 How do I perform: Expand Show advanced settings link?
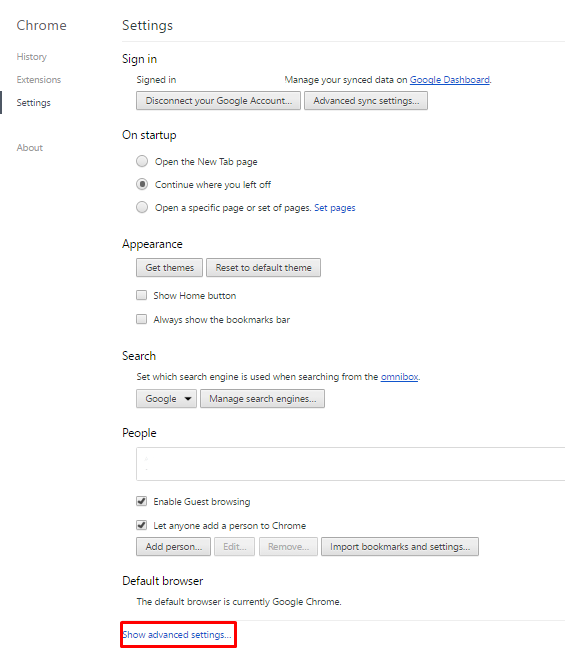click(177, 635)
